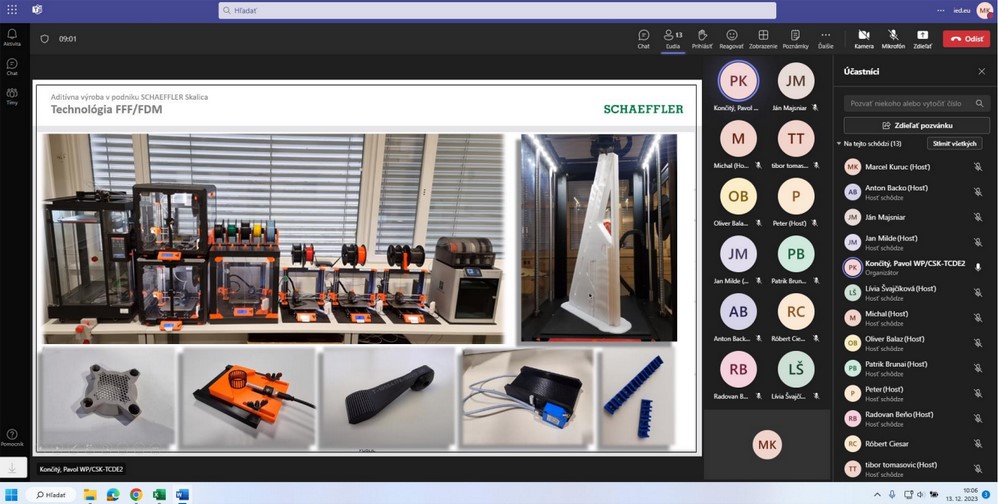998x504 pixels.
Task: Click the Ľudia participants icon
Action: click(673, 38)
